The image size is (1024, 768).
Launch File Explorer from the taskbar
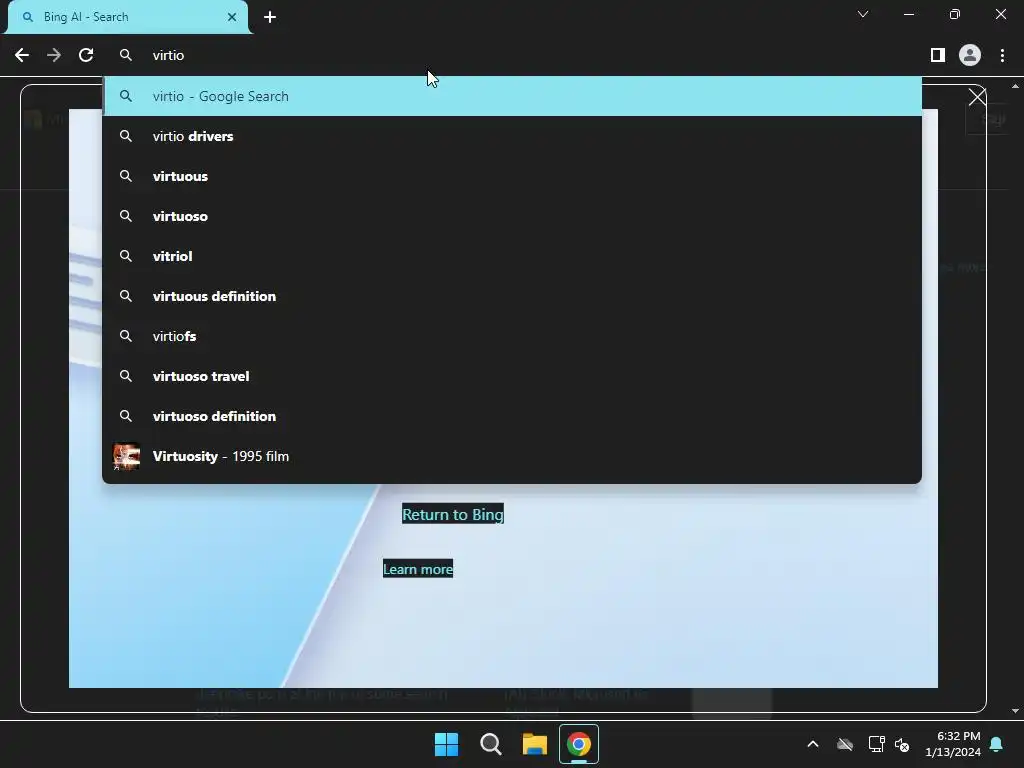coord(534,744)
